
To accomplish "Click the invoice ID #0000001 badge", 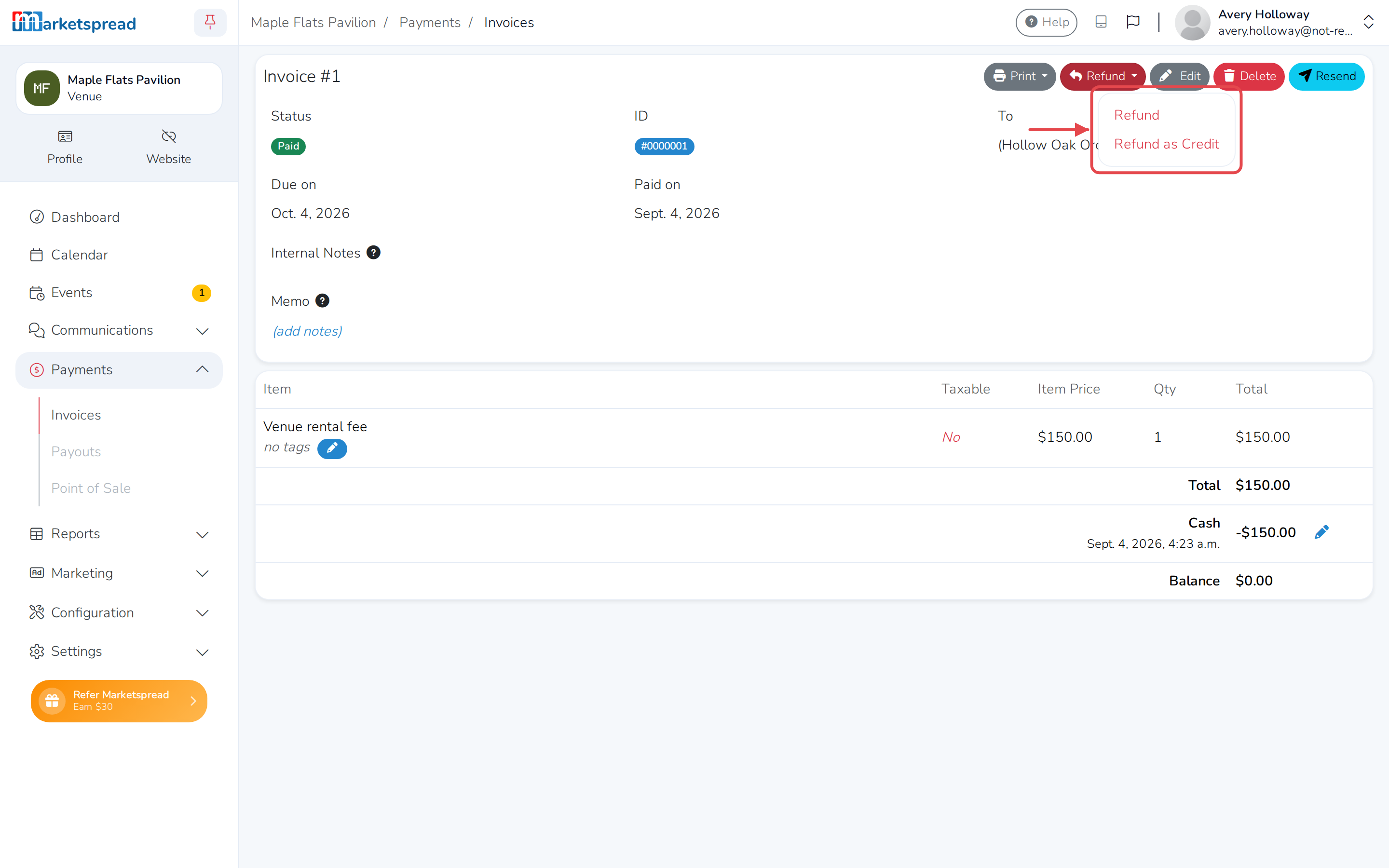I will point(664,147).
